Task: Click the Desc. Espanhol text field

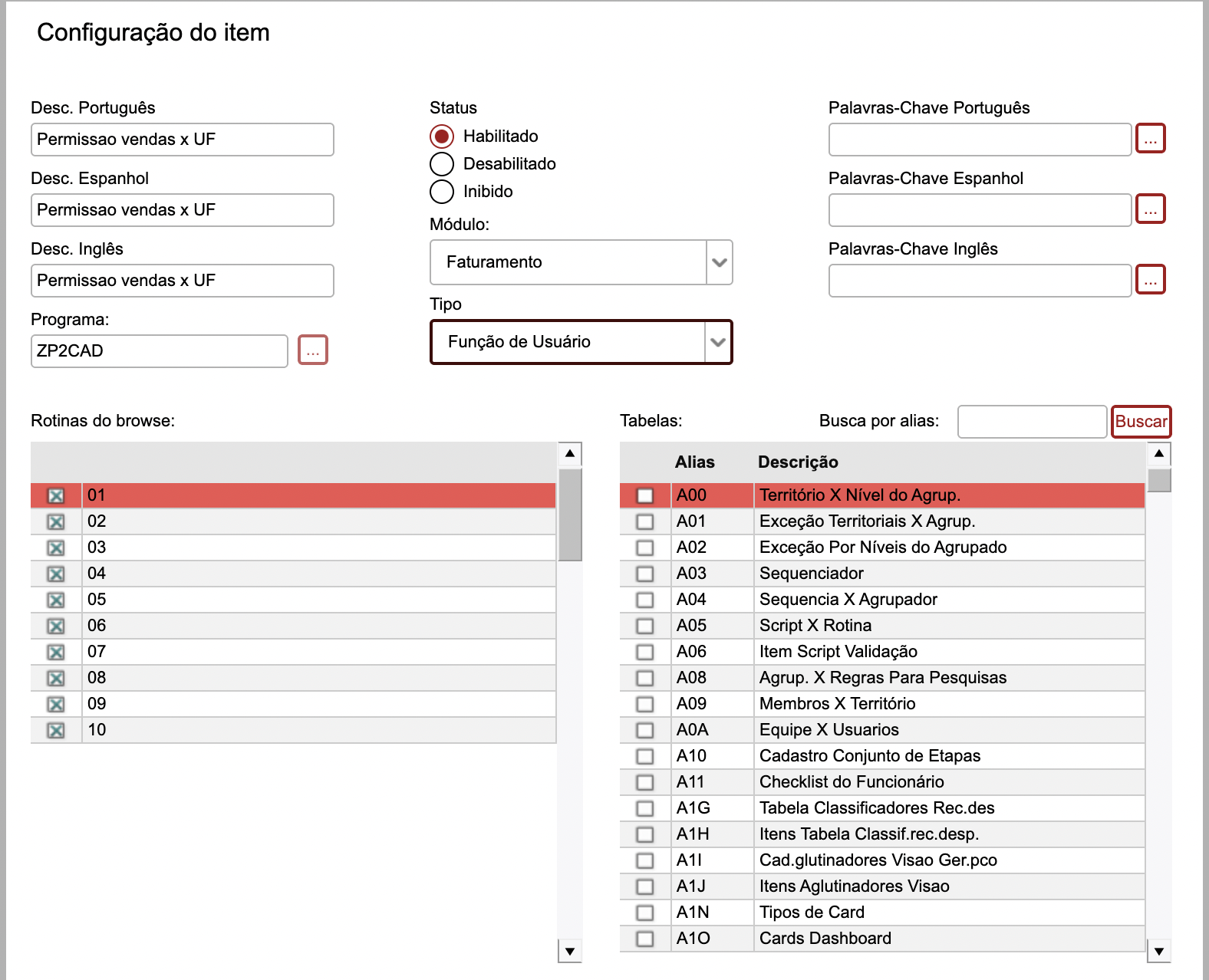Action: (x=183, y=210)
